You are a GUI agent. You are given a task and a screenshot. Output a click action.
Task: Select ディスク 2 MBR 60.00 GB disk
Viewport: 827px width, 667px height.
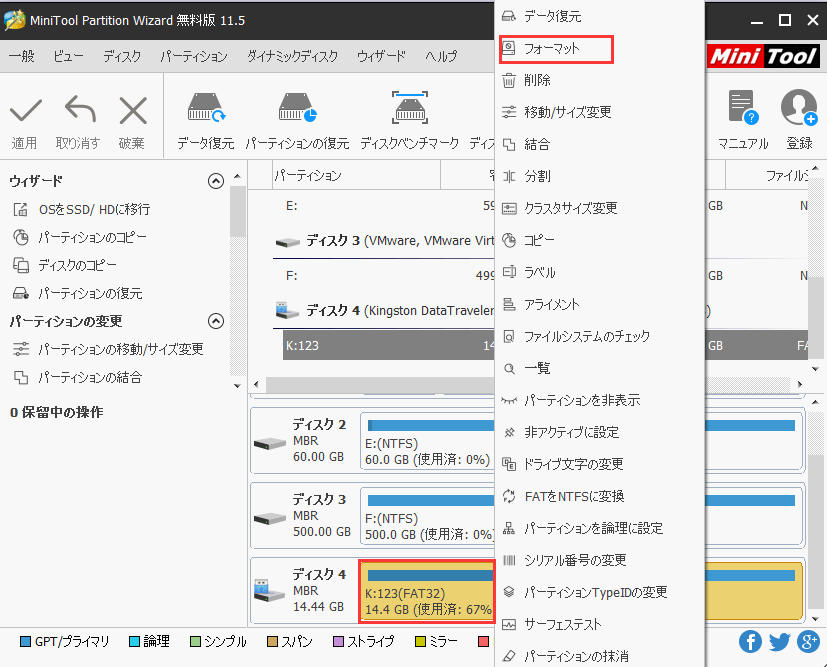[x=305, y=441]
